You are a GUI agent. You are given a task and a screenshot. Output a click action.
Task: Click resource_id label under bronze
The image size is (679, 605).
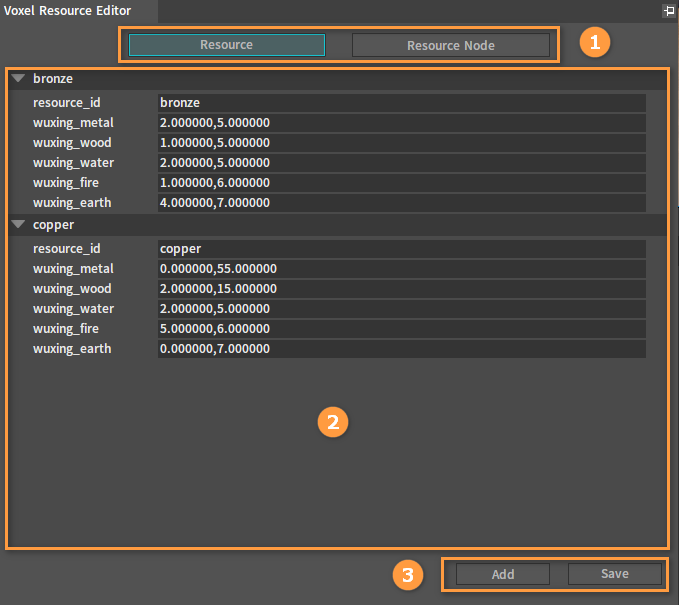[x=67, y=103]
